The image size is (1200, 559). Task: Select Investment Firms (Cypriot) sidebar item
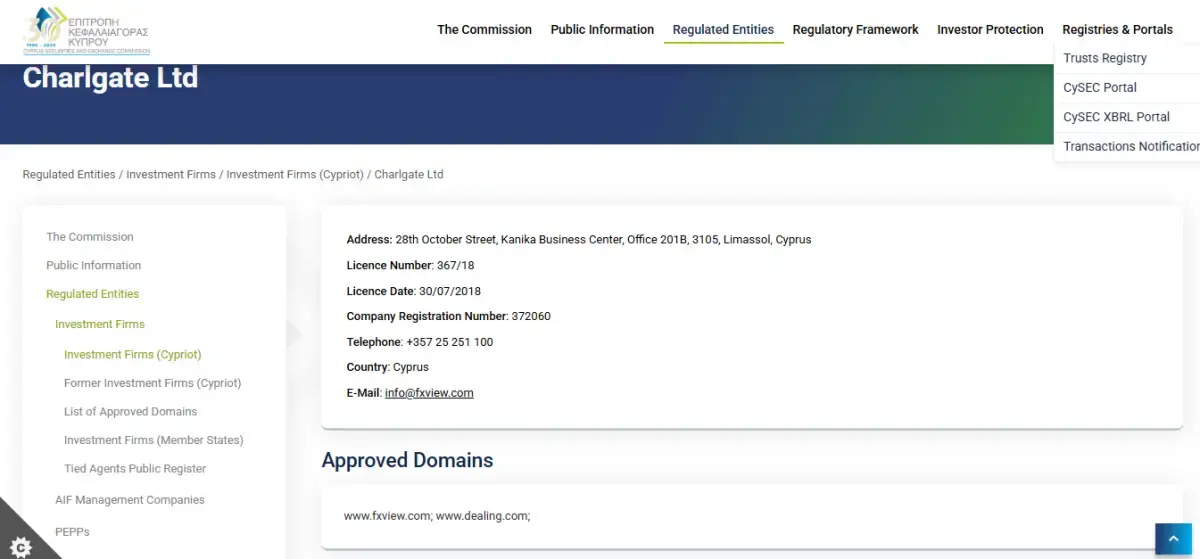point(133,354)
